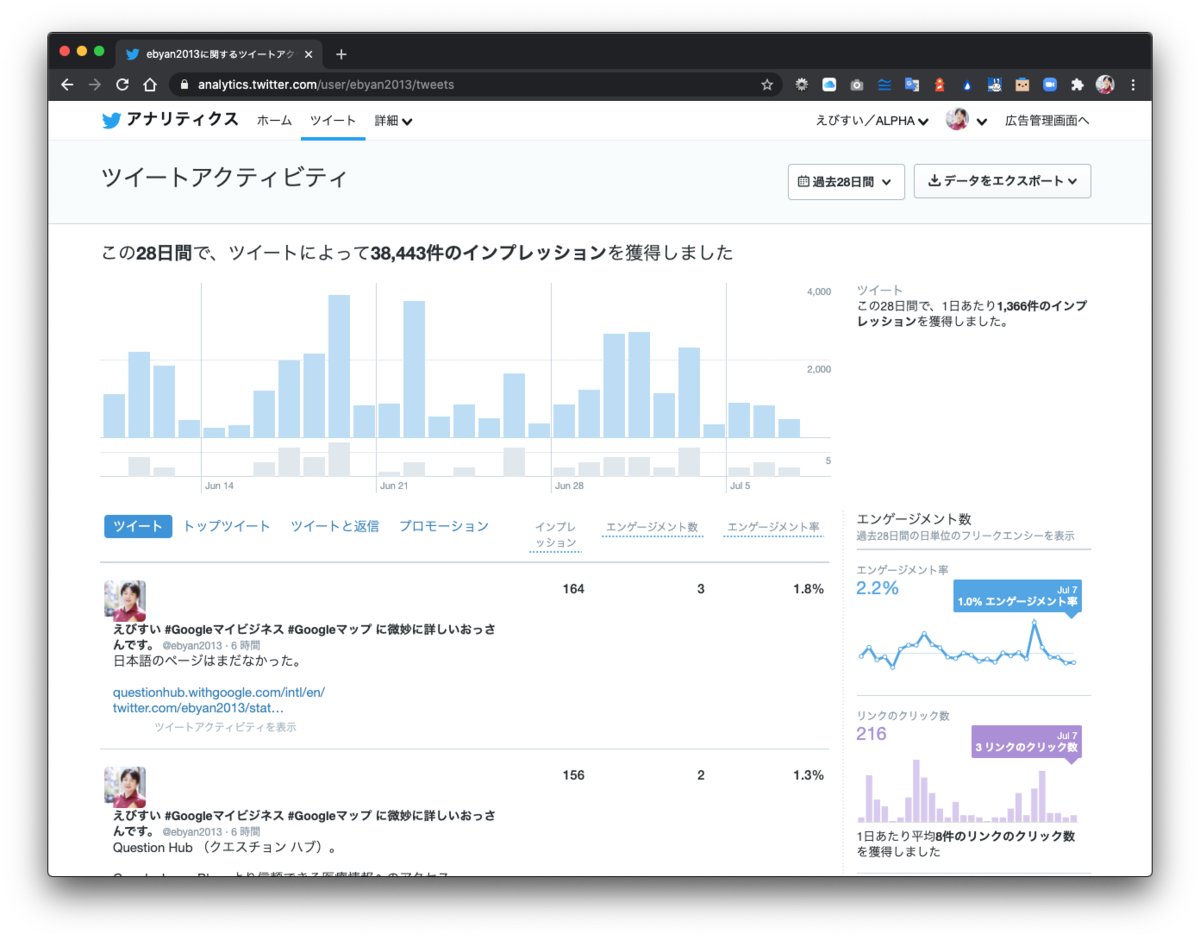
Task: Click the エンゲージメント数 column header
Action: (652, 527)
